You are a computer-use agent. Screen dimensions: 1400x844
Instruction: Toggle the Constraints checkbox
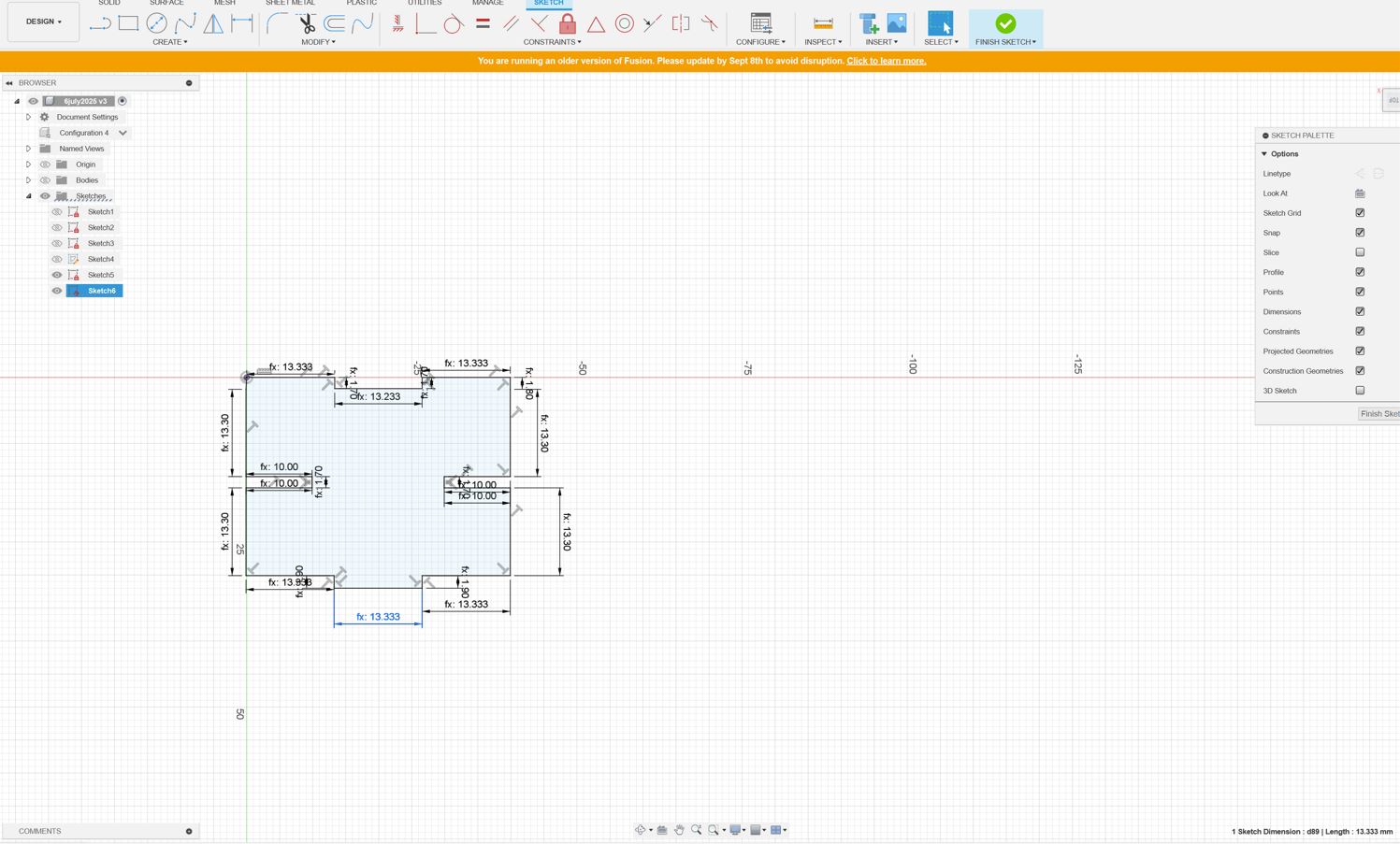click(x=1360, y=331)
